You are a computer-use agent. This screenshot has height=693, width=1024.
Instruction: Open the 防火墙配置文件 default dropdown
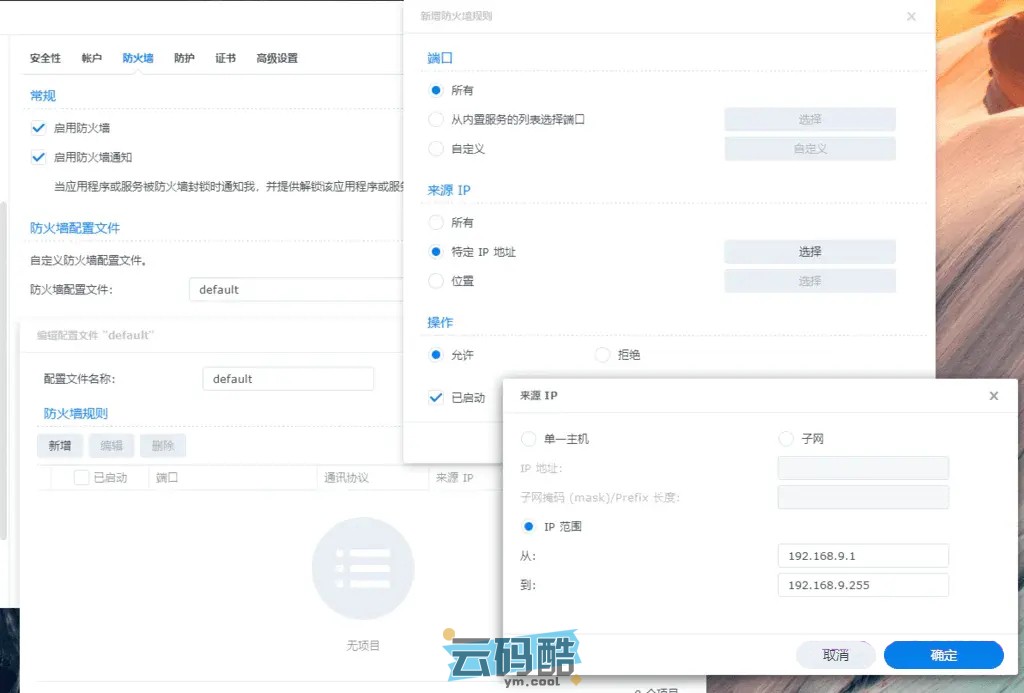[295, 290]
